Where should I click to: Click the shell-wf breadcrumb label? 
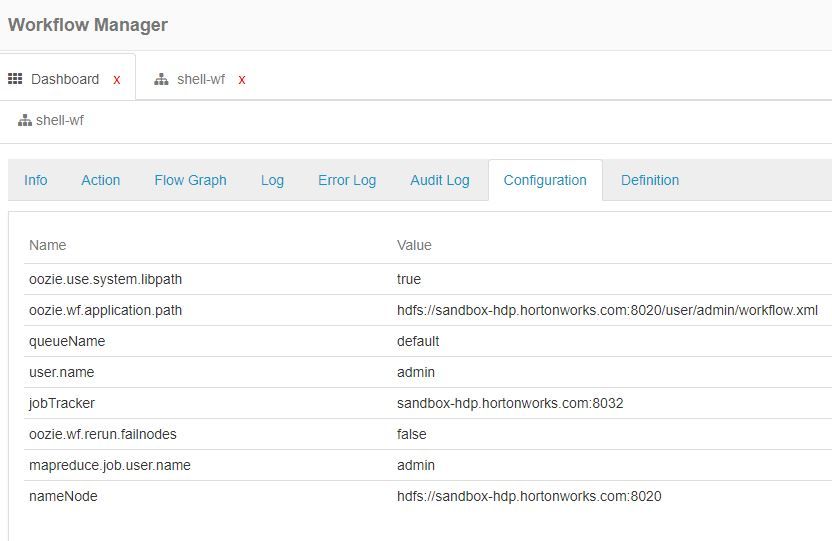coord(60,121)
